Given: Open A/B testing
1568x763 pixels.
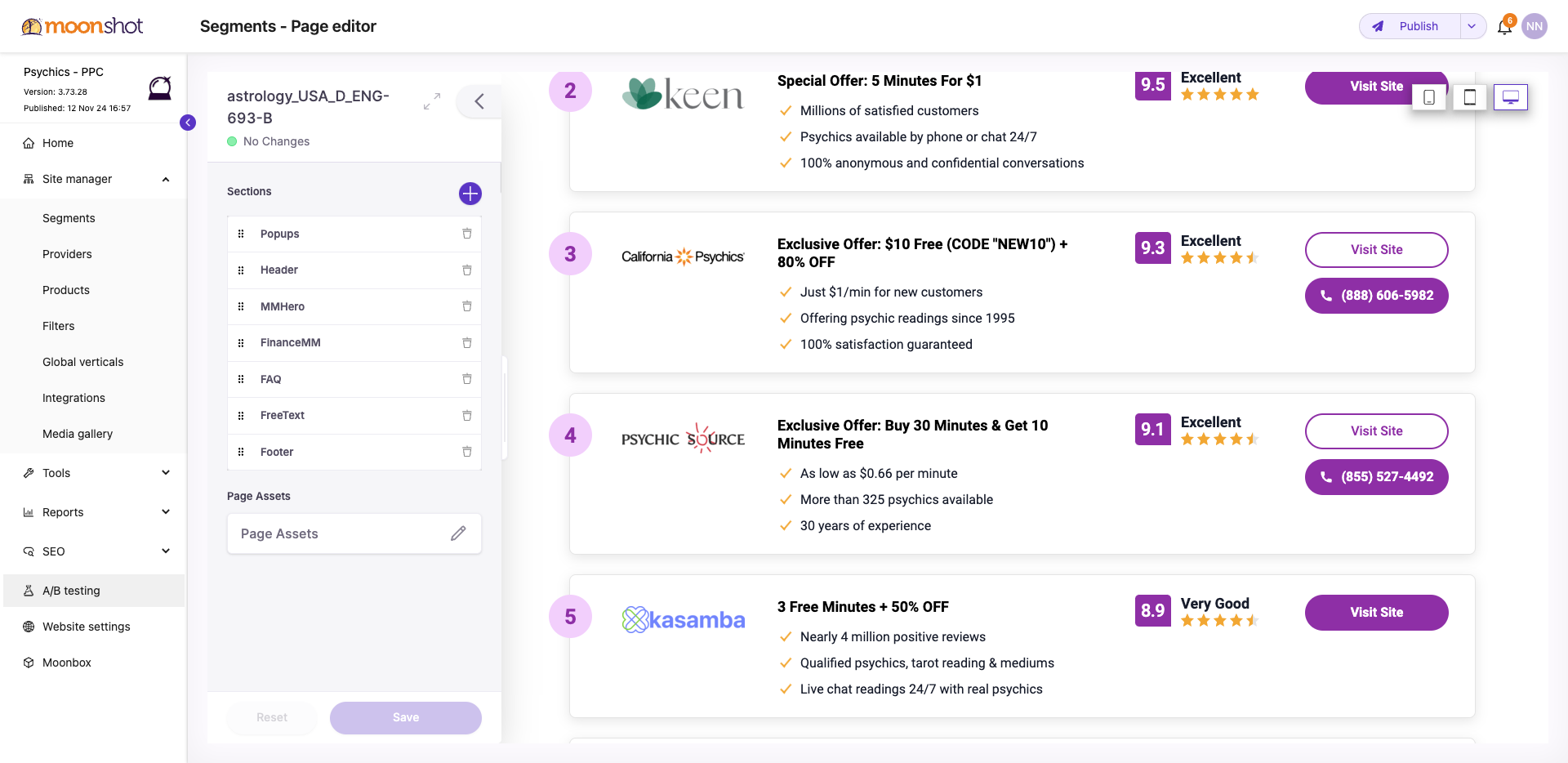Looking at the screenshot, I should (x=93, y=591).
